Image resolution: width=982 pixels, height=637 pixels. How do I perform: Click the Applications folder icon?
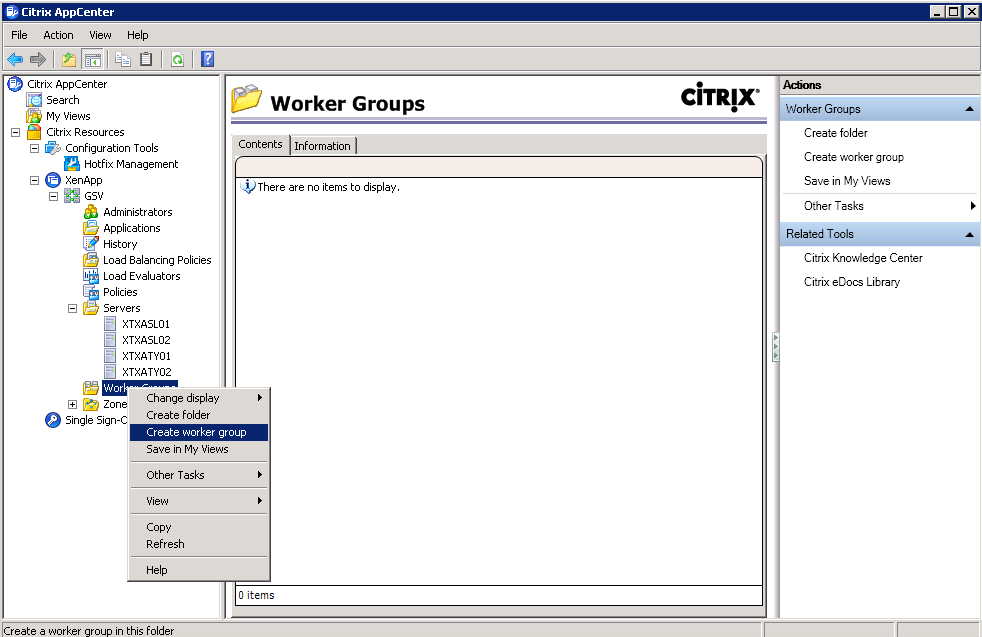[x=91, y=228]
